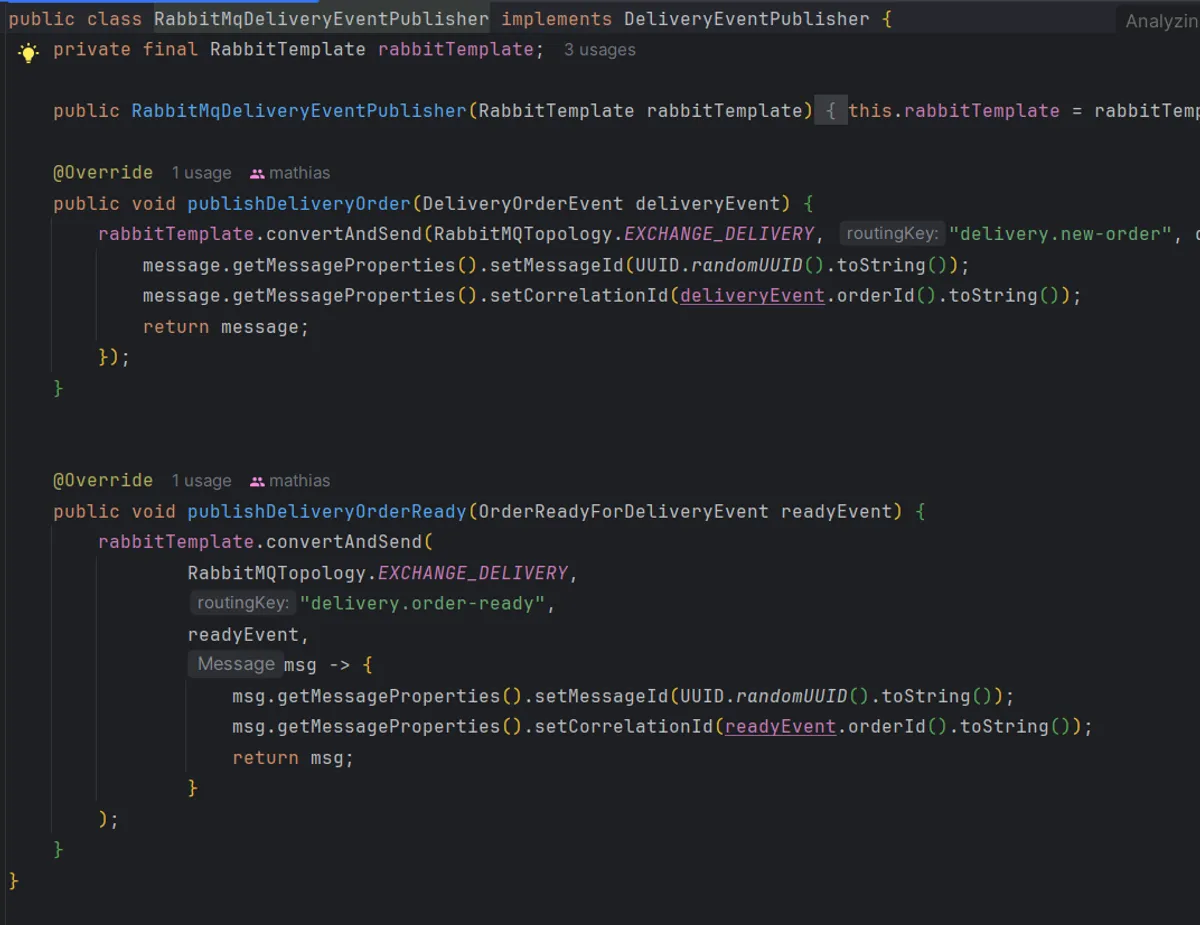Expand the folded constructor body brace
Viewport: 1200px width, 925px height.
pos(830,111)
